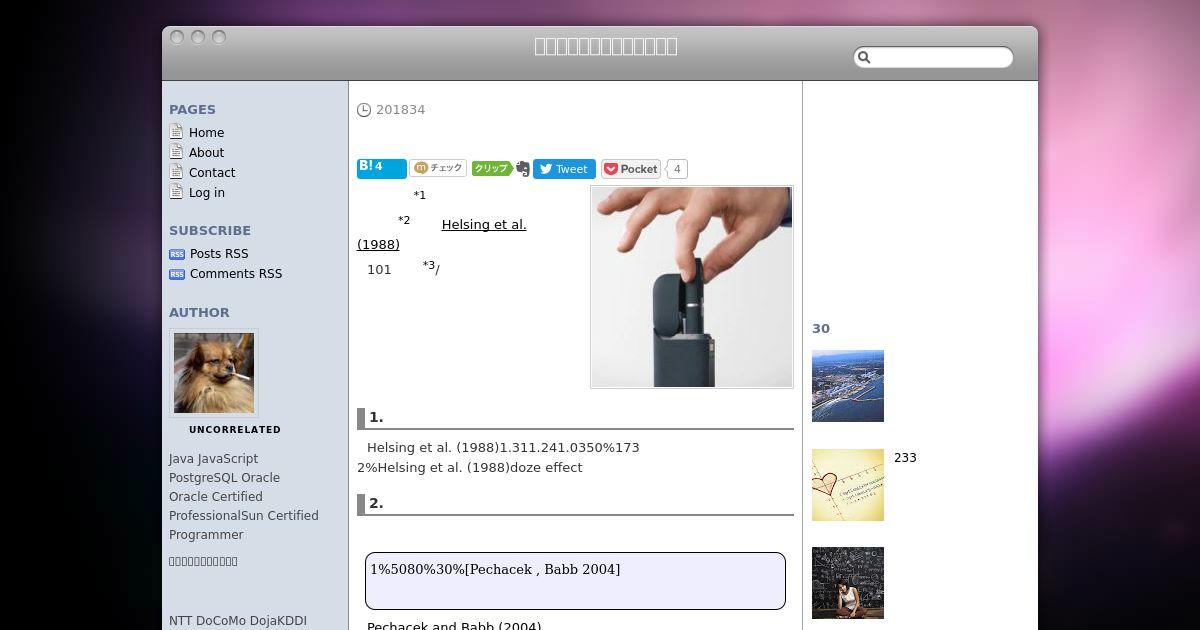Click the PAGES sidebar heading
Screen dimensions: 1200x630
pyautogui.click(x=192, y=110)
